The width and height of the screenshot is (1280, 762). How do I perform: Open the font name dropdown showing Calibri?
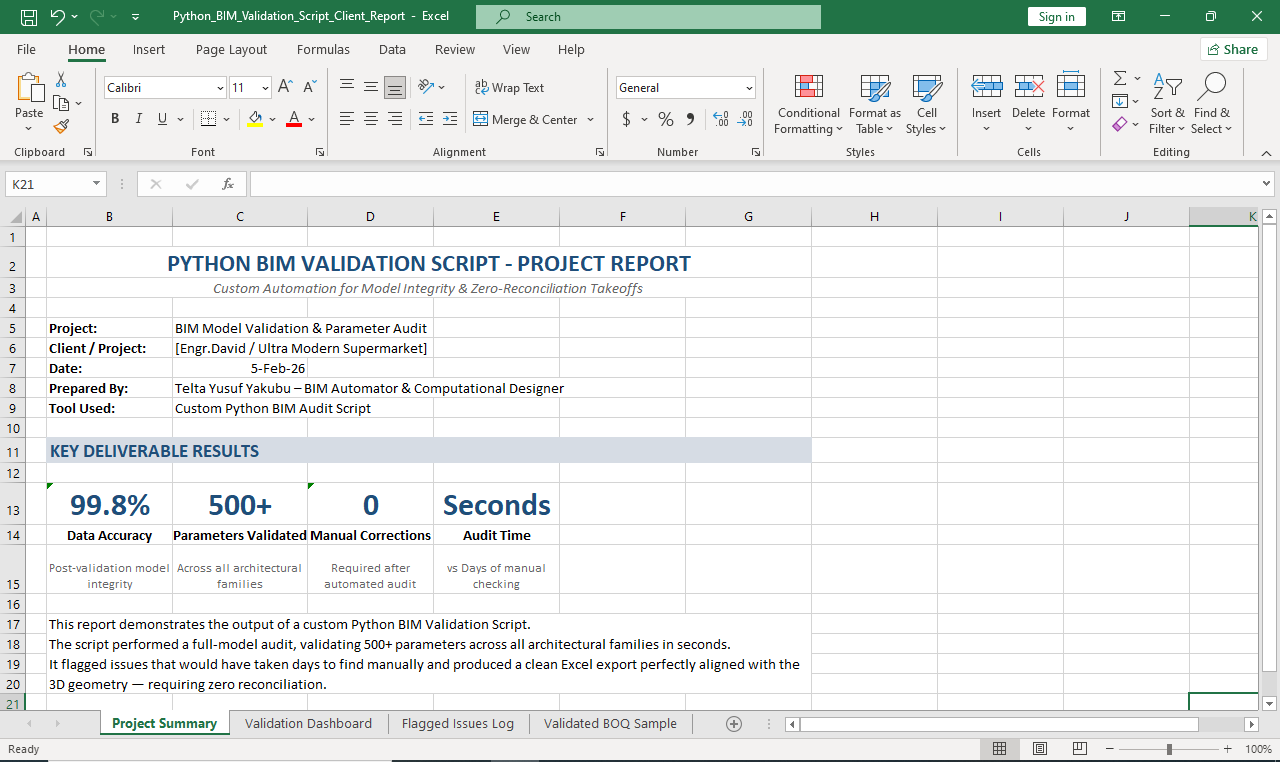[x=221, y=88]
